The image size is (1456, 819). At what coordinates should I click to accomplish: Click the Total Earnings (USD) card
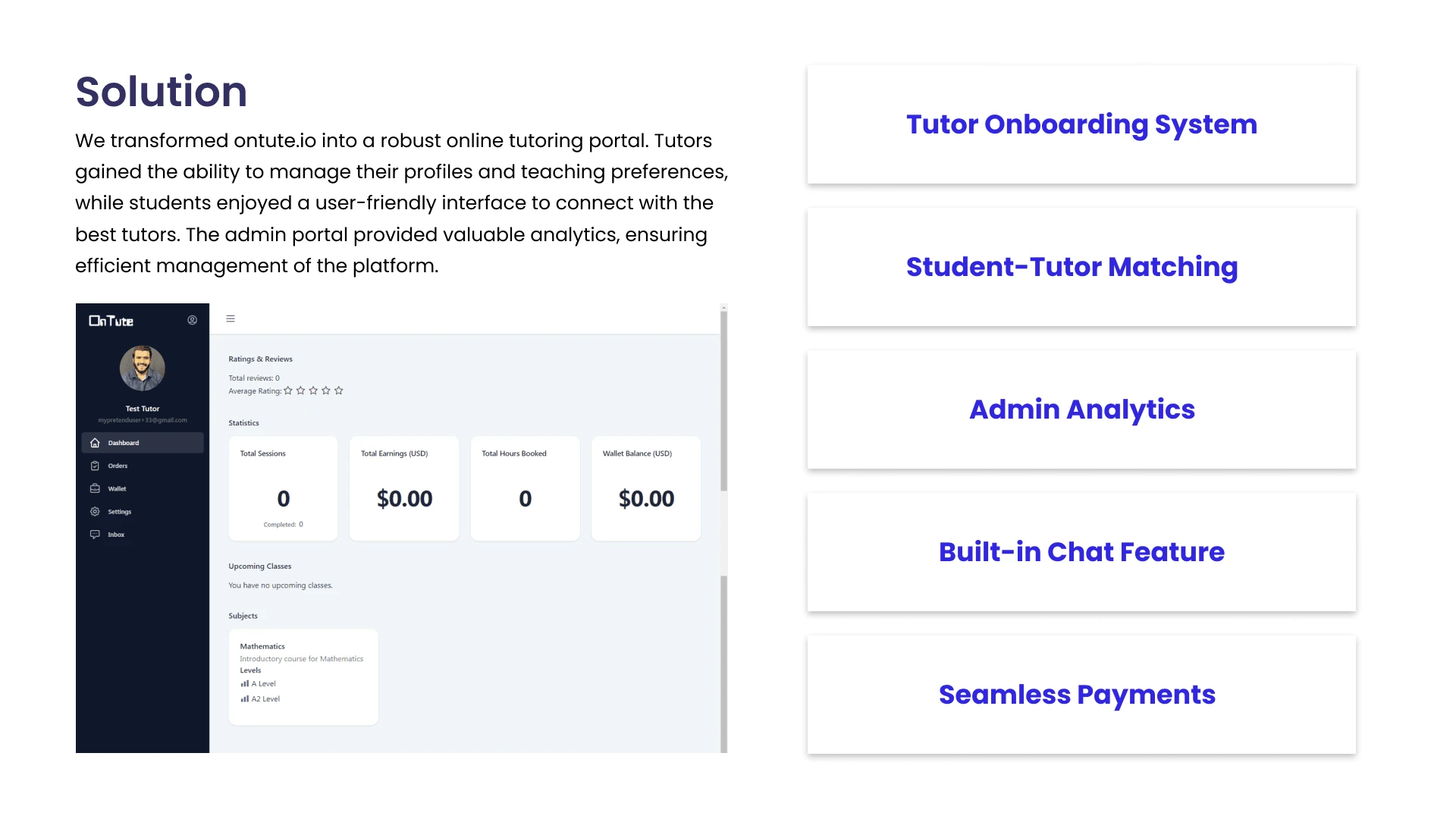(404, 488)
